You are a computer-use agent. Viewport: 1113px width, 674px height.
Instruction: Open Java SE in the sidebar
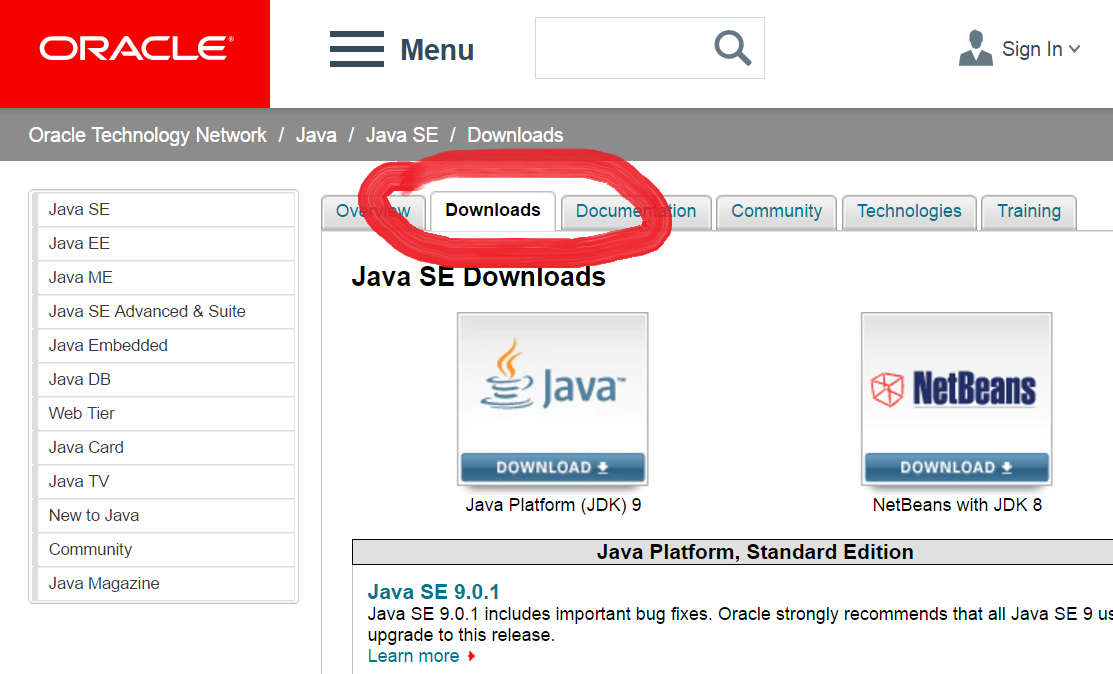tap(164, 209)
